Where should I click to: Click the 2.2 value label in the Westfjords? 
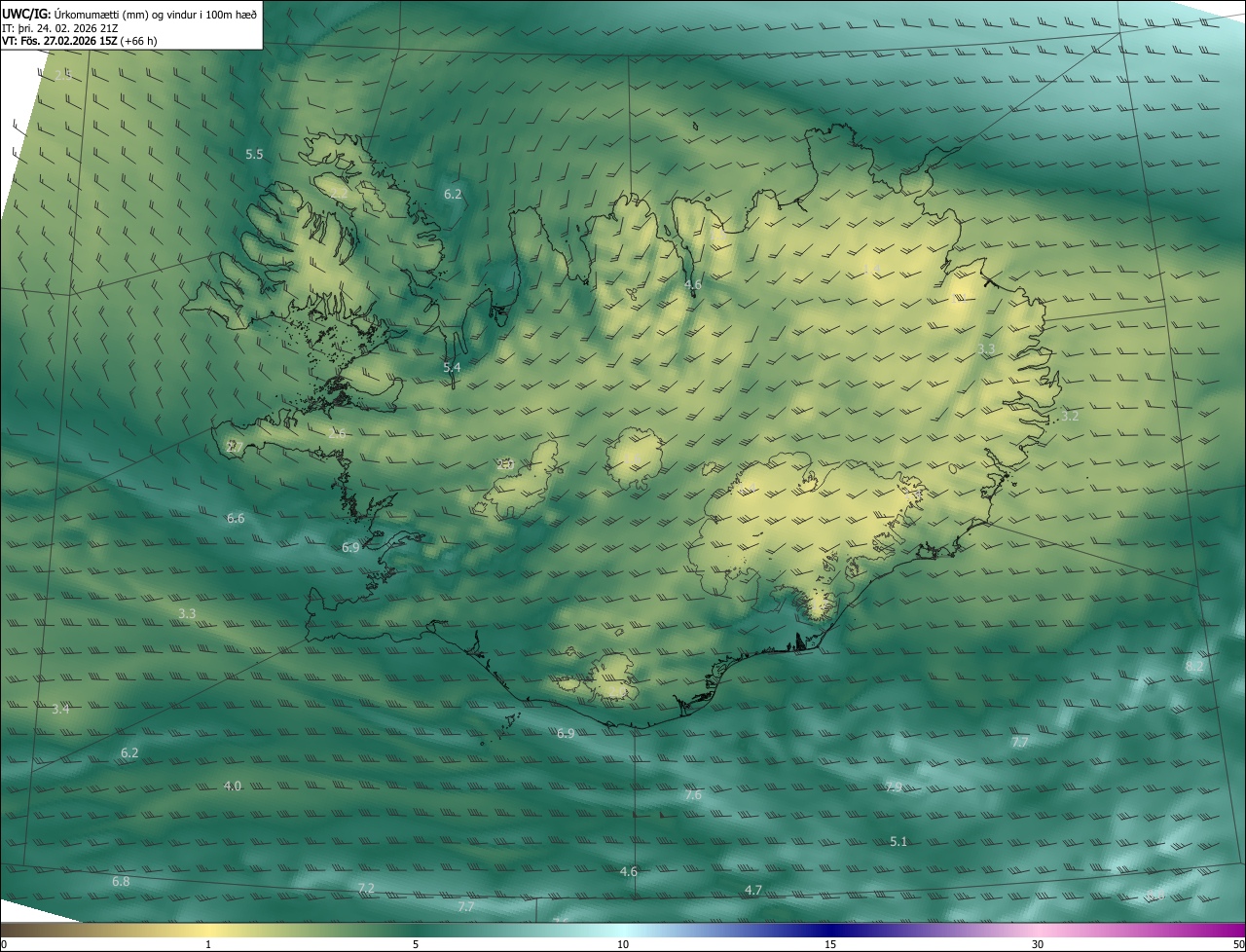point(341,193)
